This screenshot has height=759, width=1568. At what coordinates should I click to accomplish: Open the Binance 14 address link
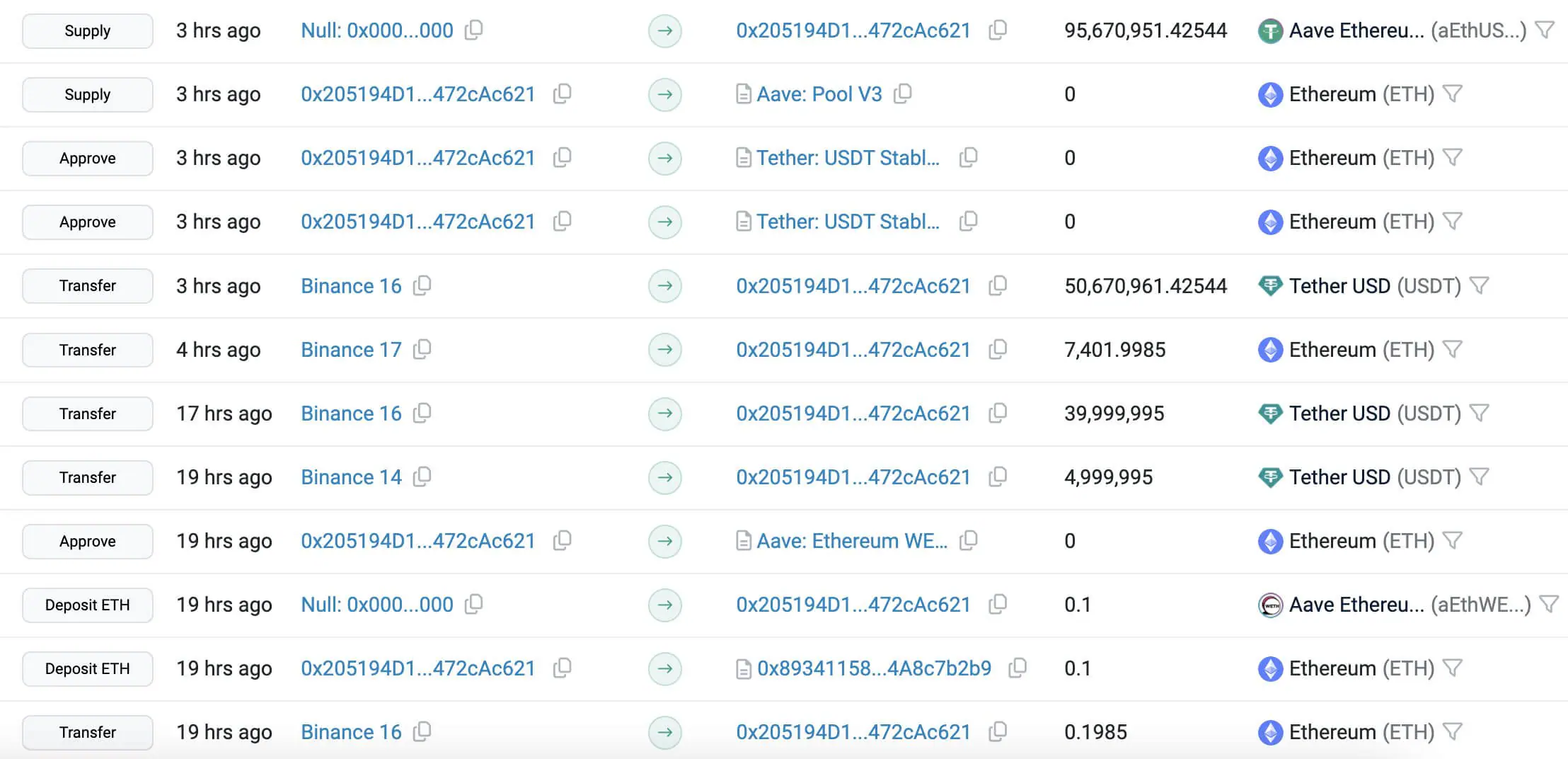tap(351, 477)
